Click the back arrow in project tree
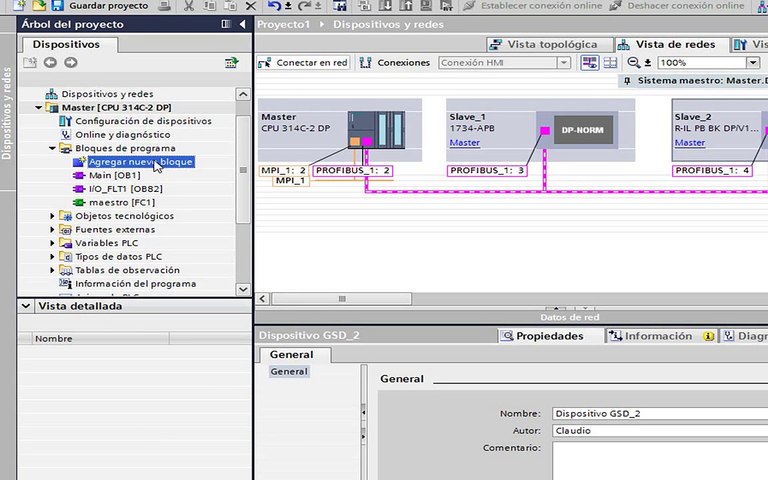 coord(50,62)
